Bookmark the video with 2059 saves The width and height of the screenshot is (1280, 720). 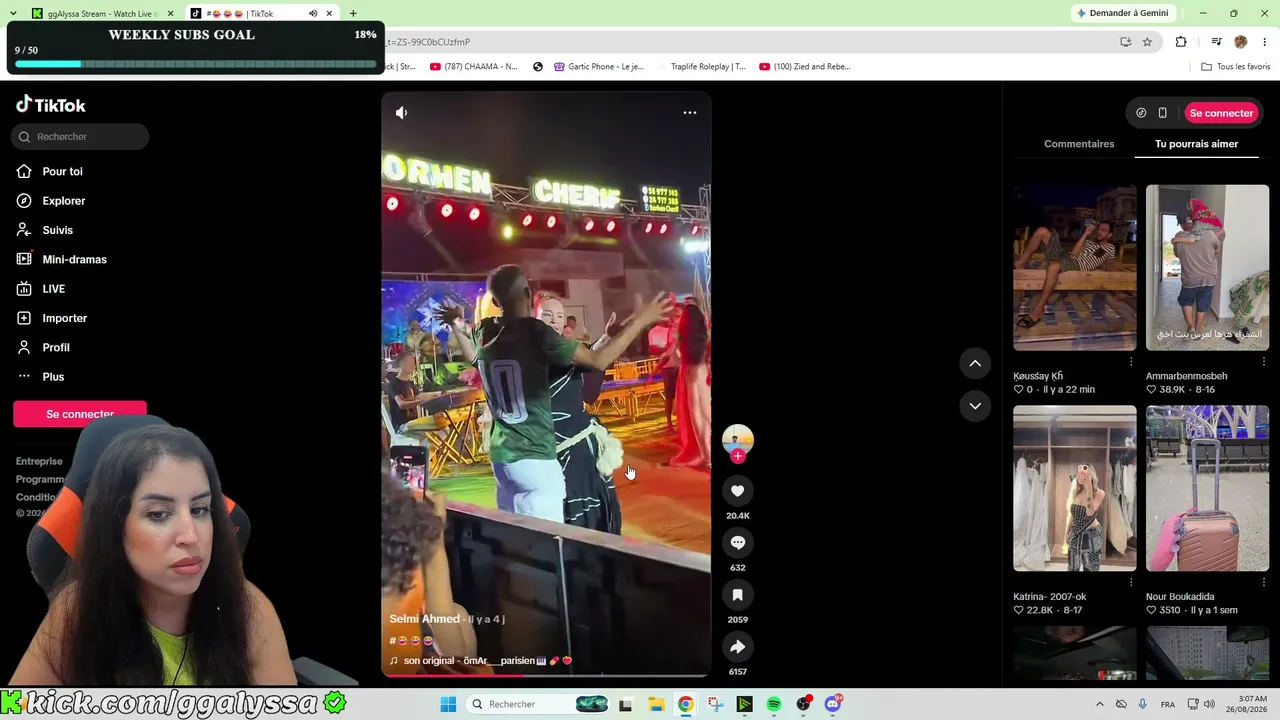tap(738, 595)
